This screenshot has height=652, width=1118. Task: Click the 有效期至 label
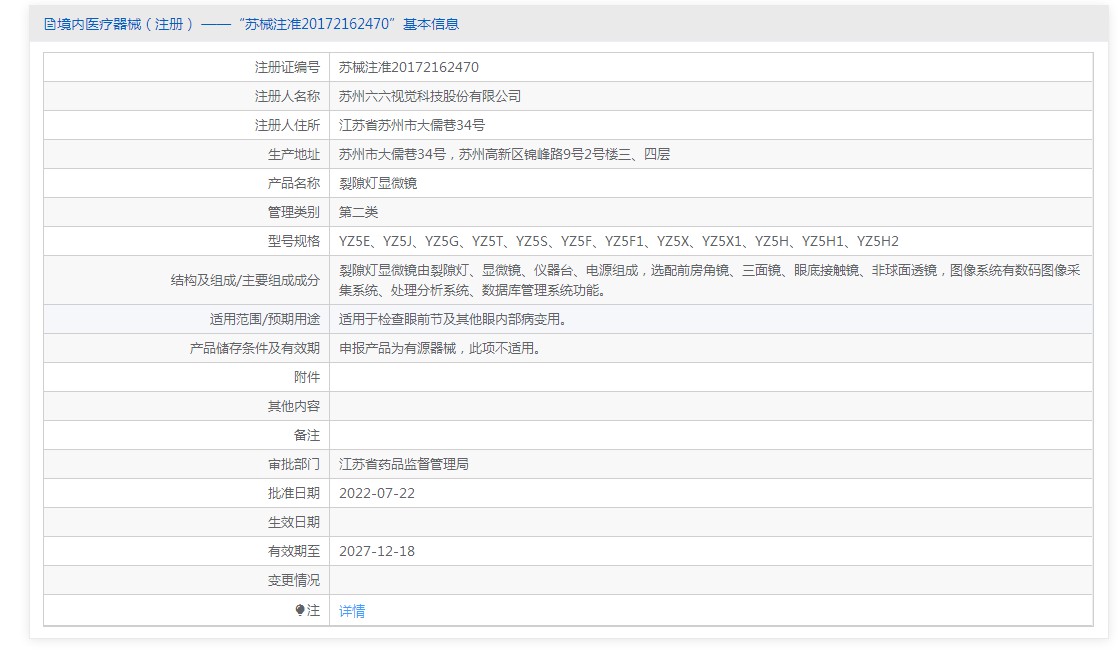tap(294, 551)
